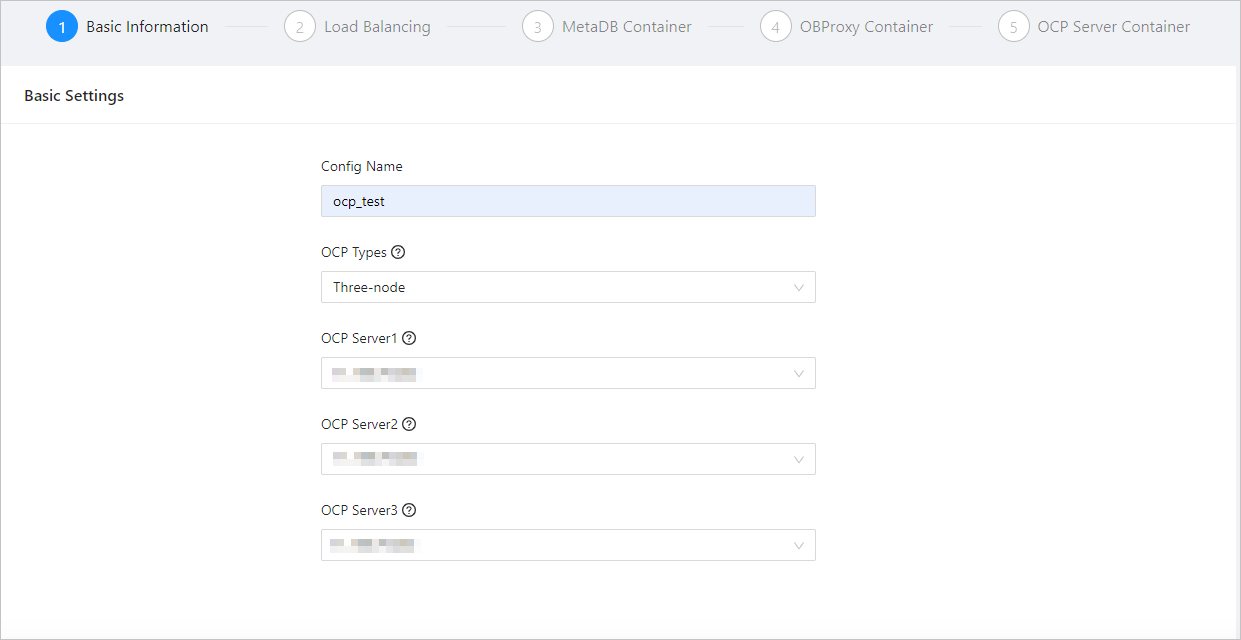Click the step 2 circle icon
This screenshot has height=640, width=1241.
[300, 27]
